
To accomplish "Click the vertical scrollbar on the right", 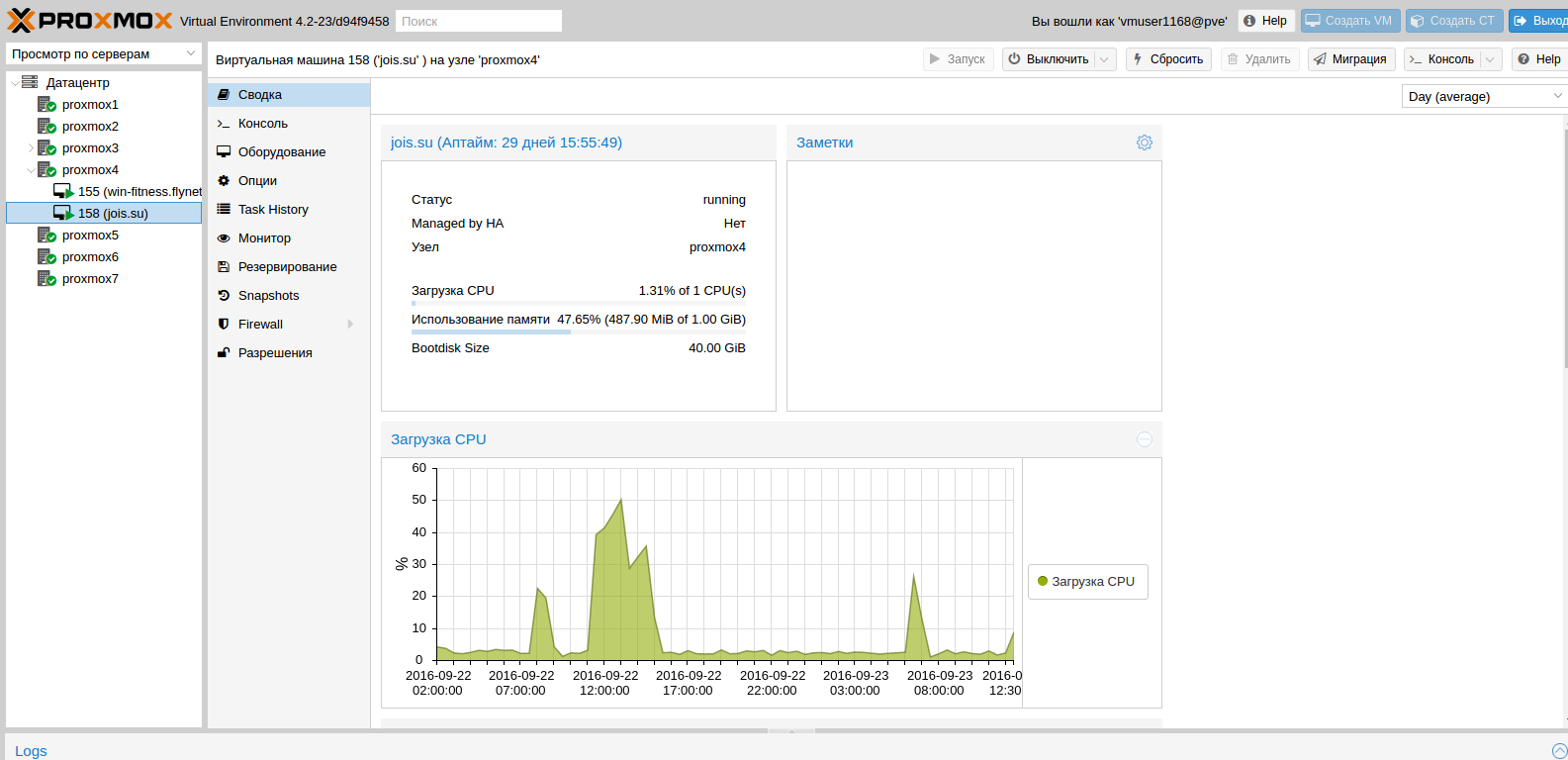I will 1564,247.
